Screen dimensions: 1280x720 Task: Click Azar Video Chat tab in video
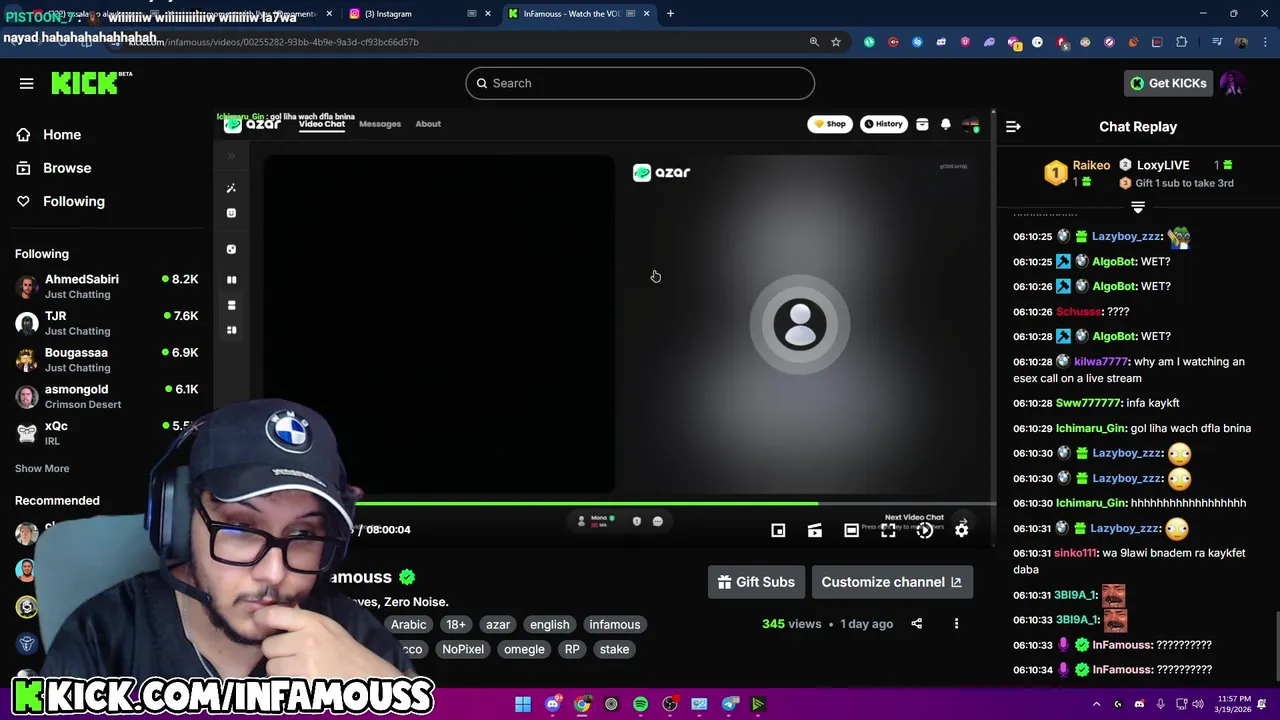coord(322,124)
